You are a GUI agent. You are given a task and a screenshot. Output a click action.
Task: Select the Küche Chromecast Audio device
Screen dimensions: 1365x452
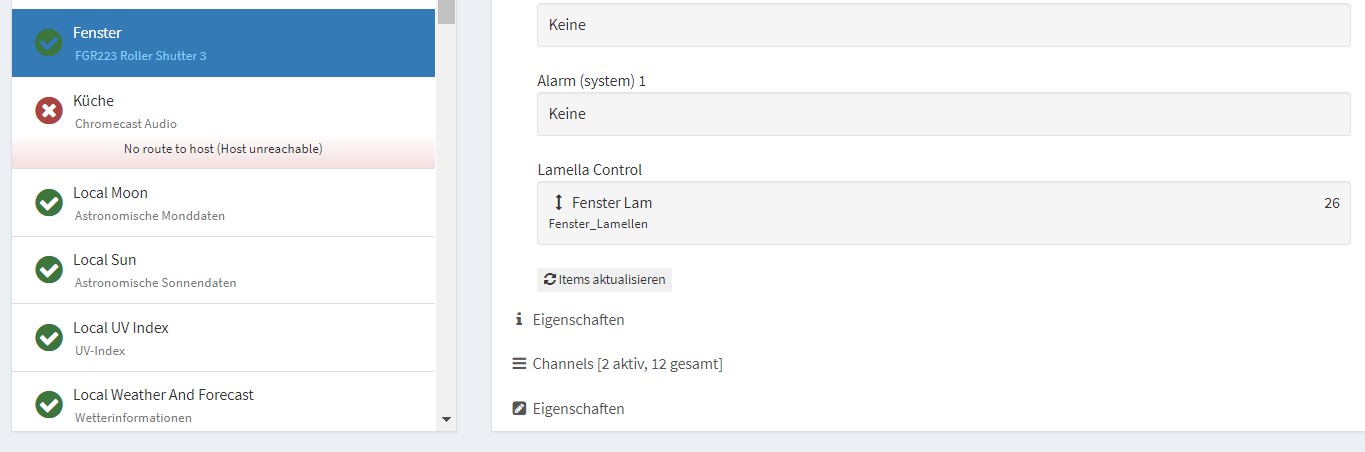[x=224, y=123]
